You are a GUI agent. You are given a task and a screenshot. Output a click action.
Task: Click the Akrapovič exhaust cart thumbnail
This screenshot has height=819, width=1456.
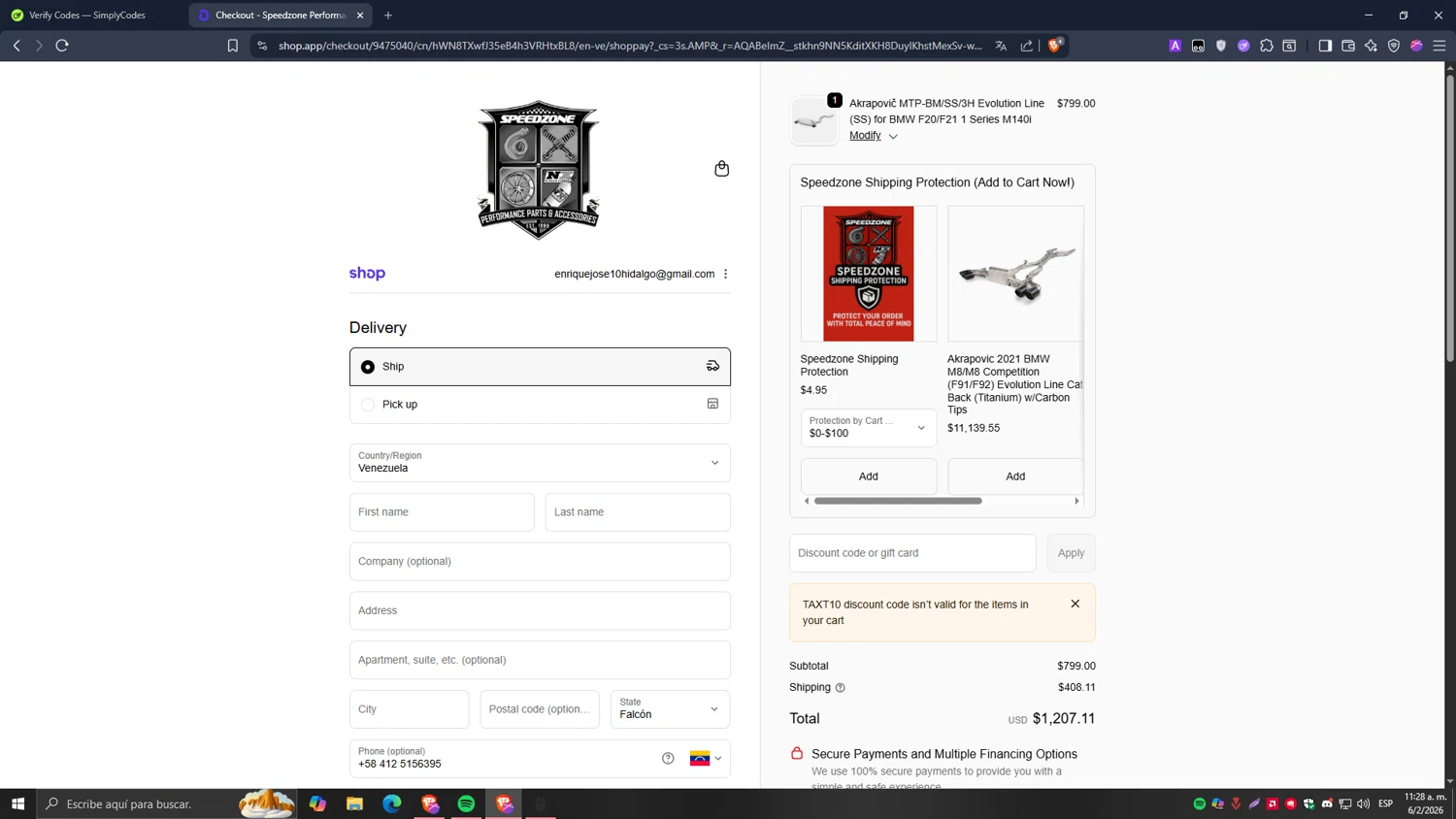click(x=813, y=121)
